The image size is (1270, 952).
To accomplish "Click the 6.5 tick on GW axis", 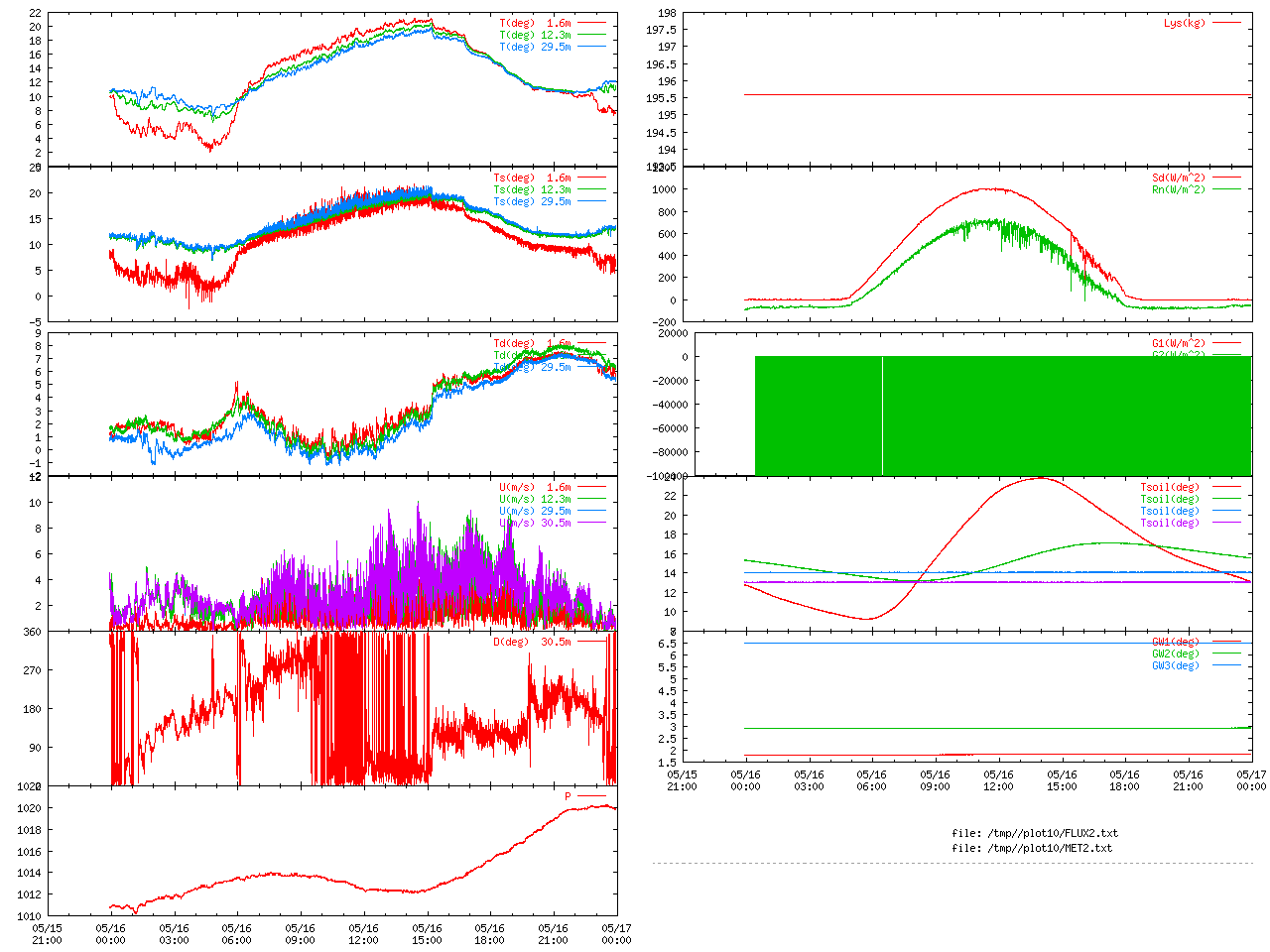I will (667, 644).
